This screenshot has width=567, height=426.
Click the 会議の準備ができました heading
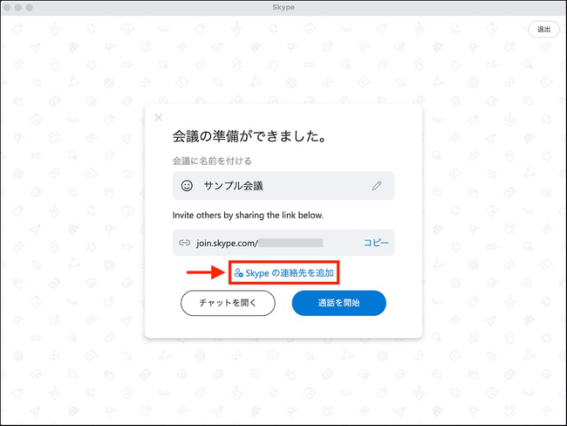[250, 137]
